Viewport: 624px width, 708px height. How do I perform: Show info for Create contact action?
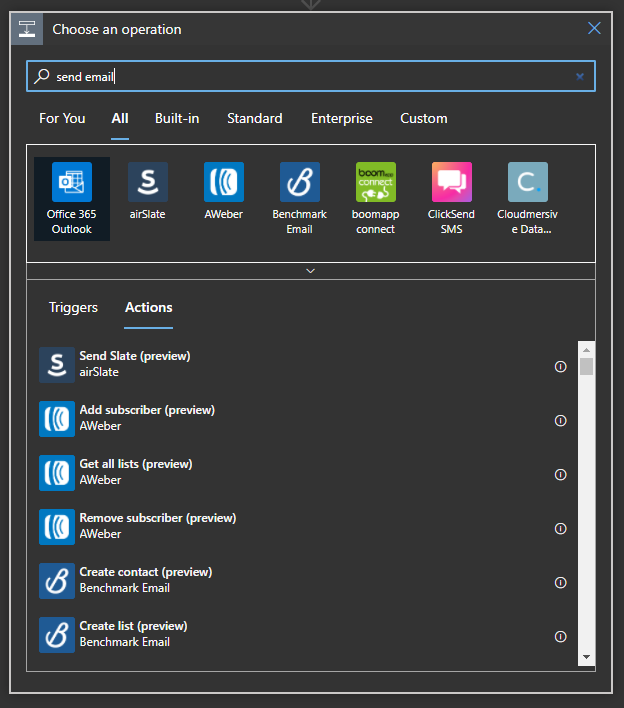tap(560, 583)
